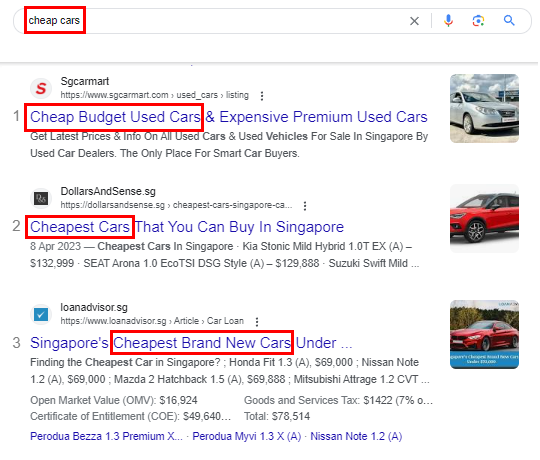Click the red SUV thumbnail for DollarsAndSense
The height and width of the screenshot is (460, 540).
[x=484, y=218]
